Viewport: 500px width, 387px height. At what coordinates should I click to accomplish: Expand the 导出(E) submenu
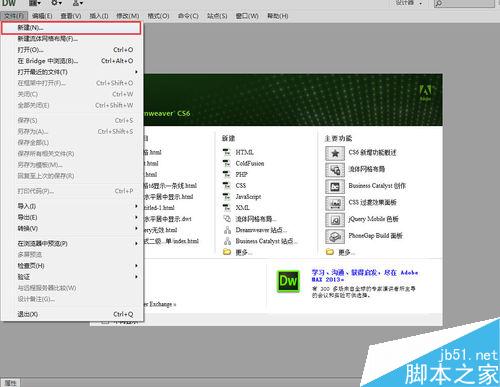point(136,217)
